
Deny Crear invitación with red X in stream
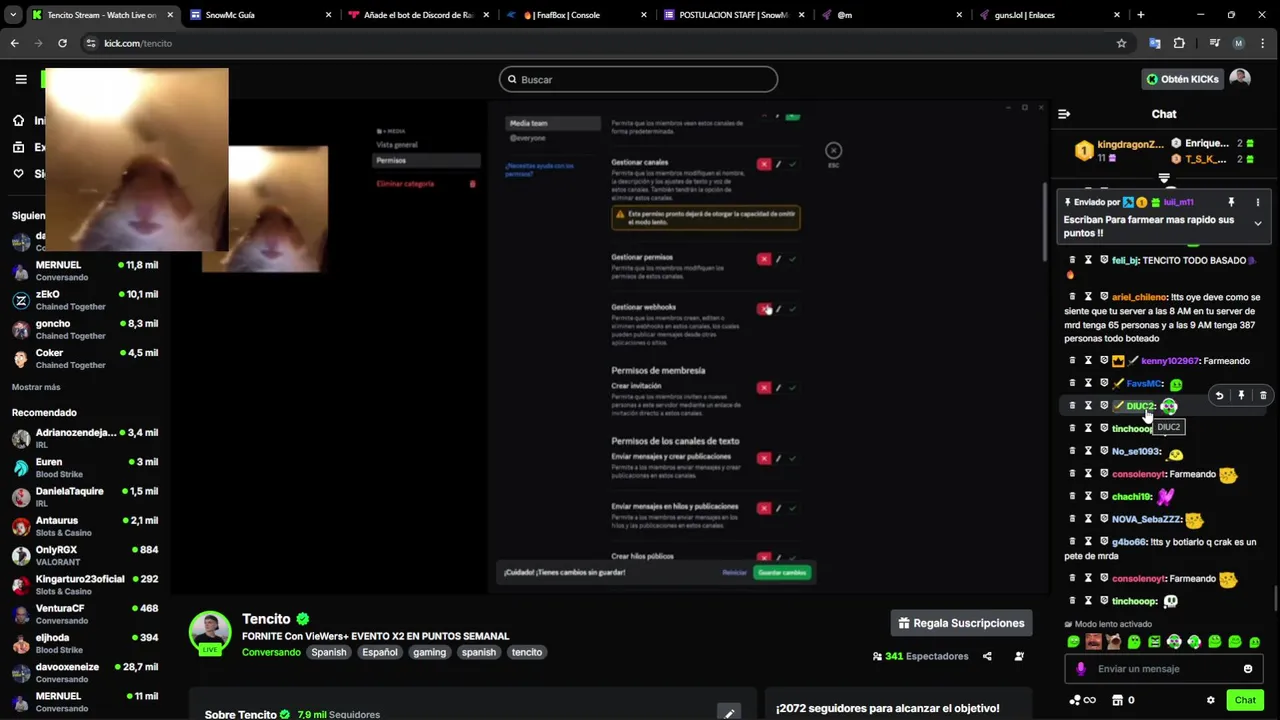coord(764,388)
